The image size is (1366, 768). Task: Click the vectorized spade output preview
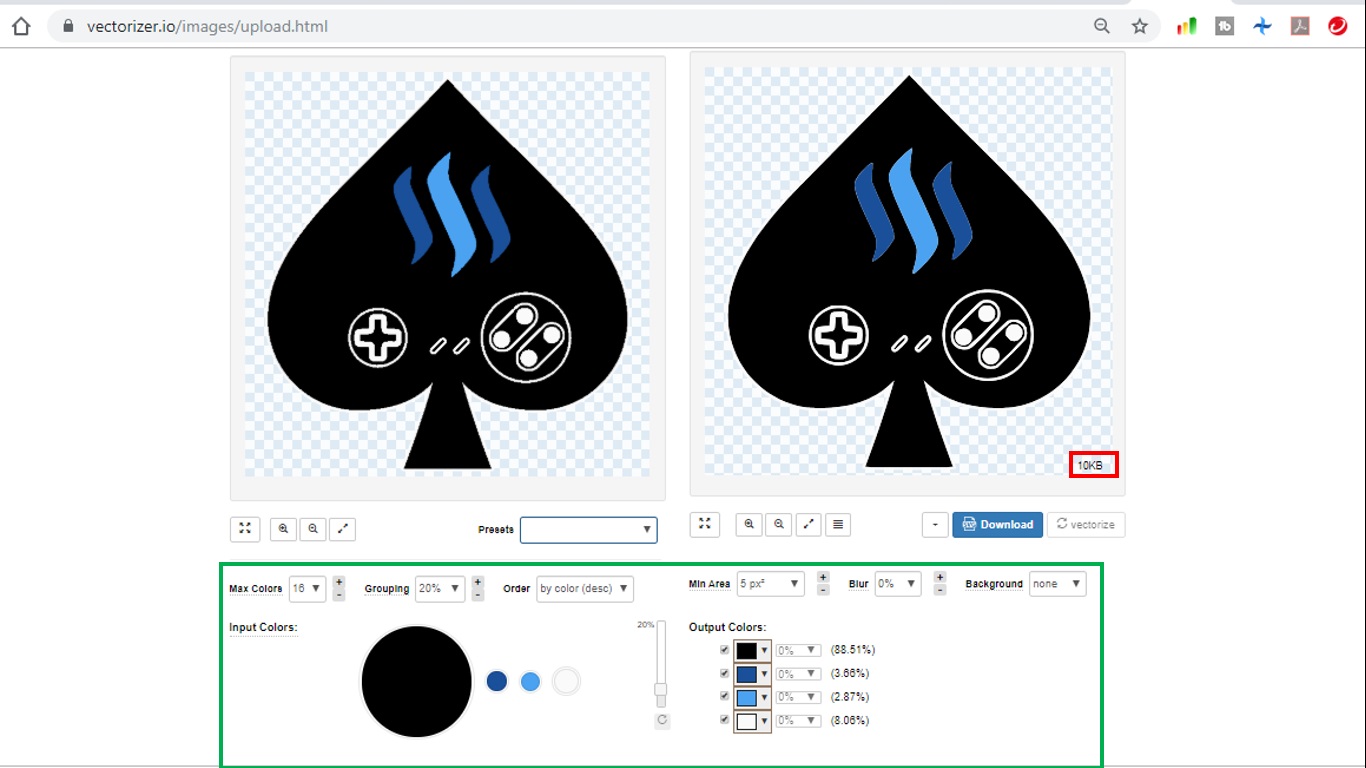tap(907, 271)
